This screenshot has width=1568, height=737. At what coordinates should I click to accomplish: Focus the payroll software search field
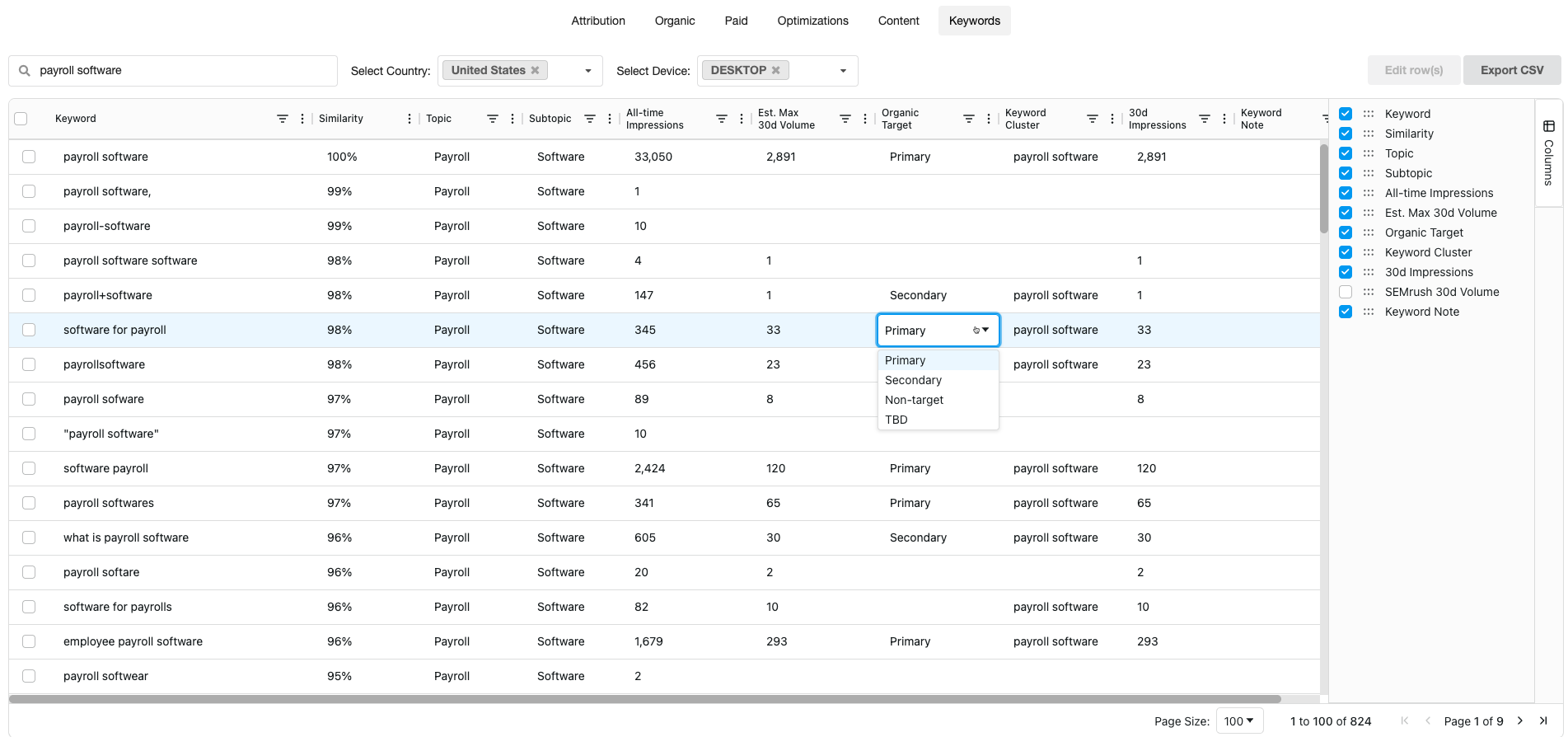click(x=173, y=71)
